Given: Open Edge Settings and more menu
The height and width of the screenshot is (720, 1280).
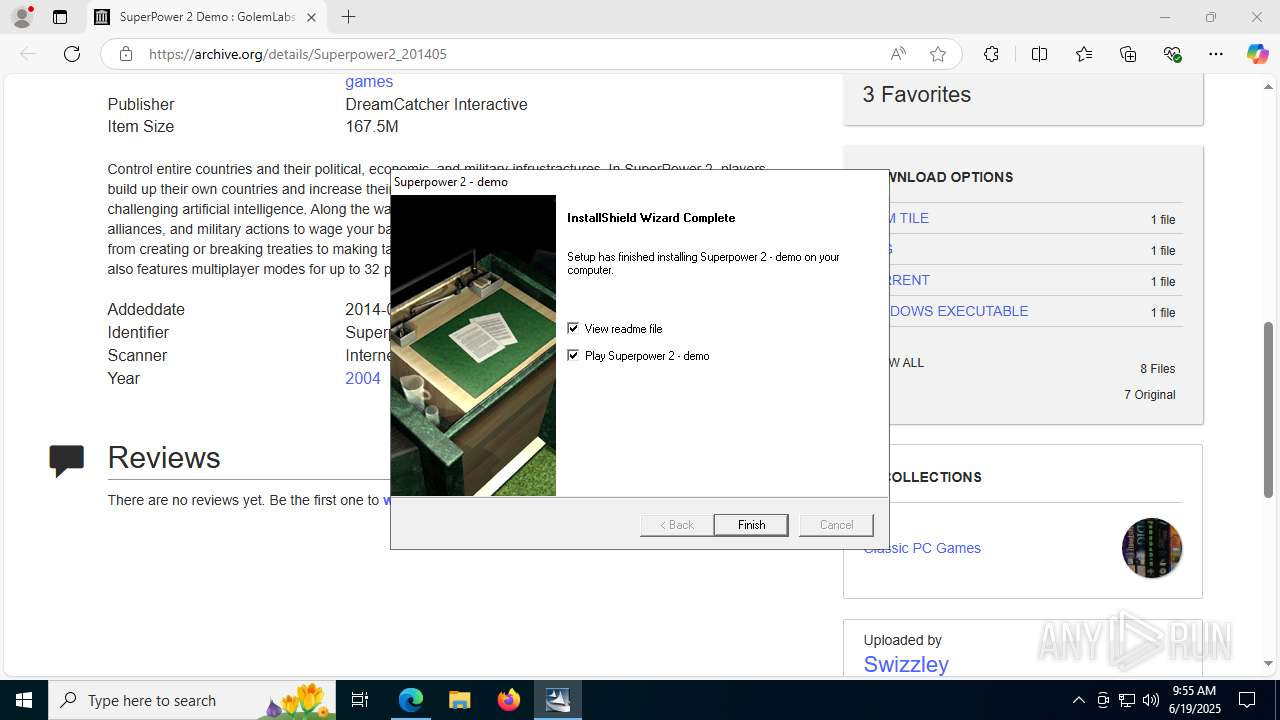Looking at the screenshot, I should pyautogui.click(x=1216, y=54).
